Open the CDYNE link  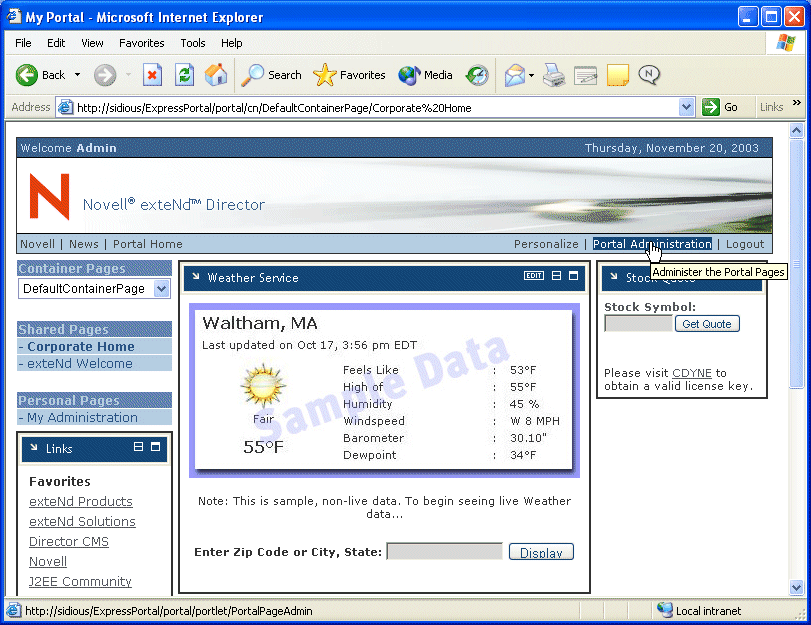click(692, 373)
